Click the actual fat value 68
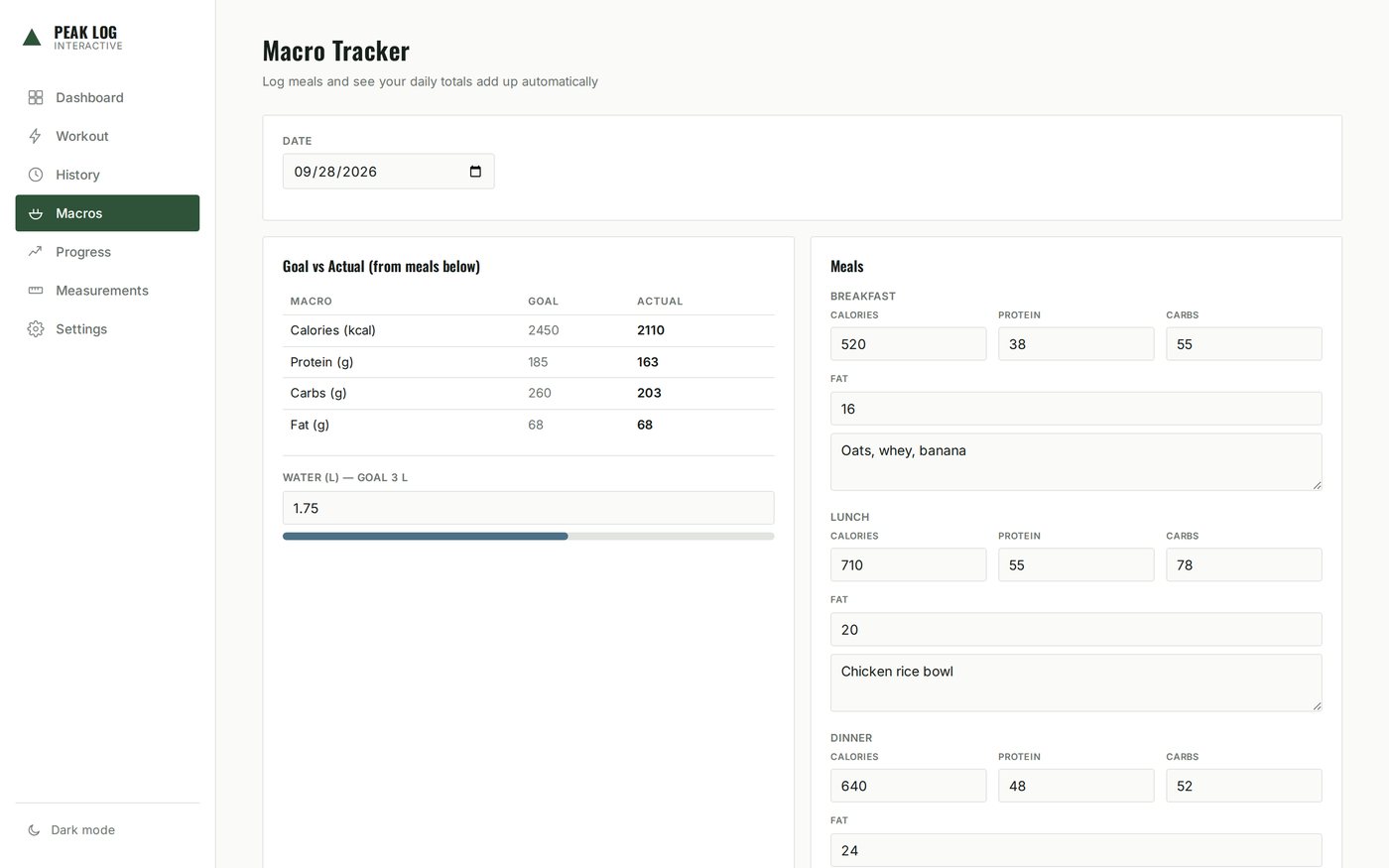The image size is (1389, 868). coord(645,425)
